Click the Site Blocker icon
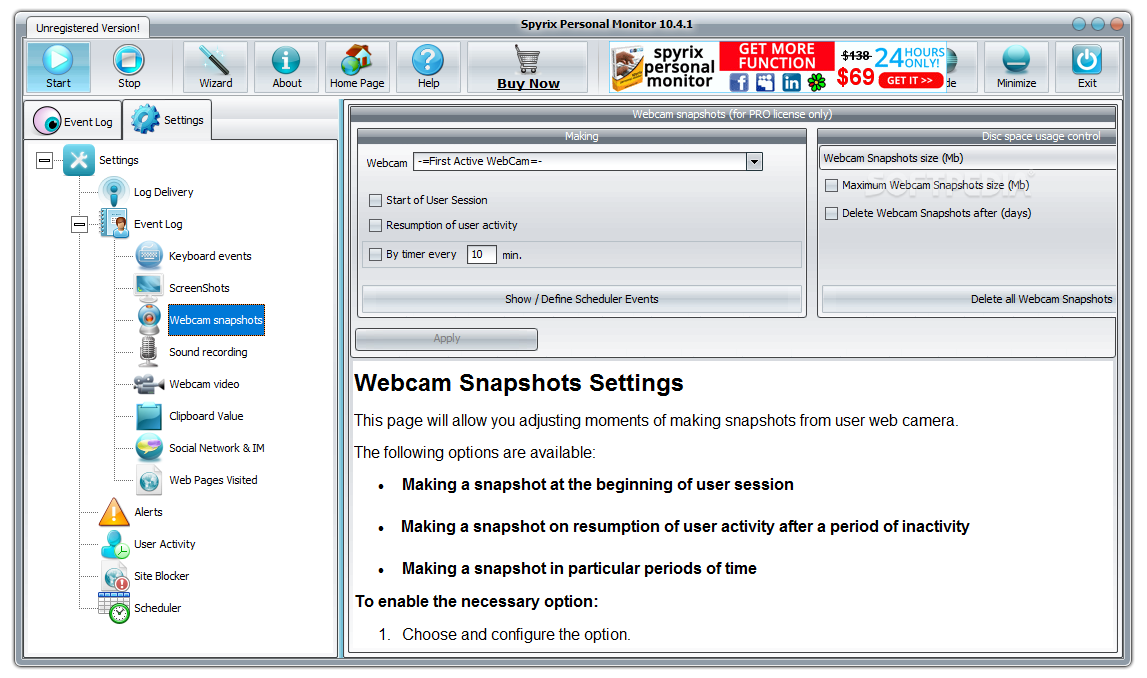Screen dimensions: 1147x678 click(x=115, y=576)
